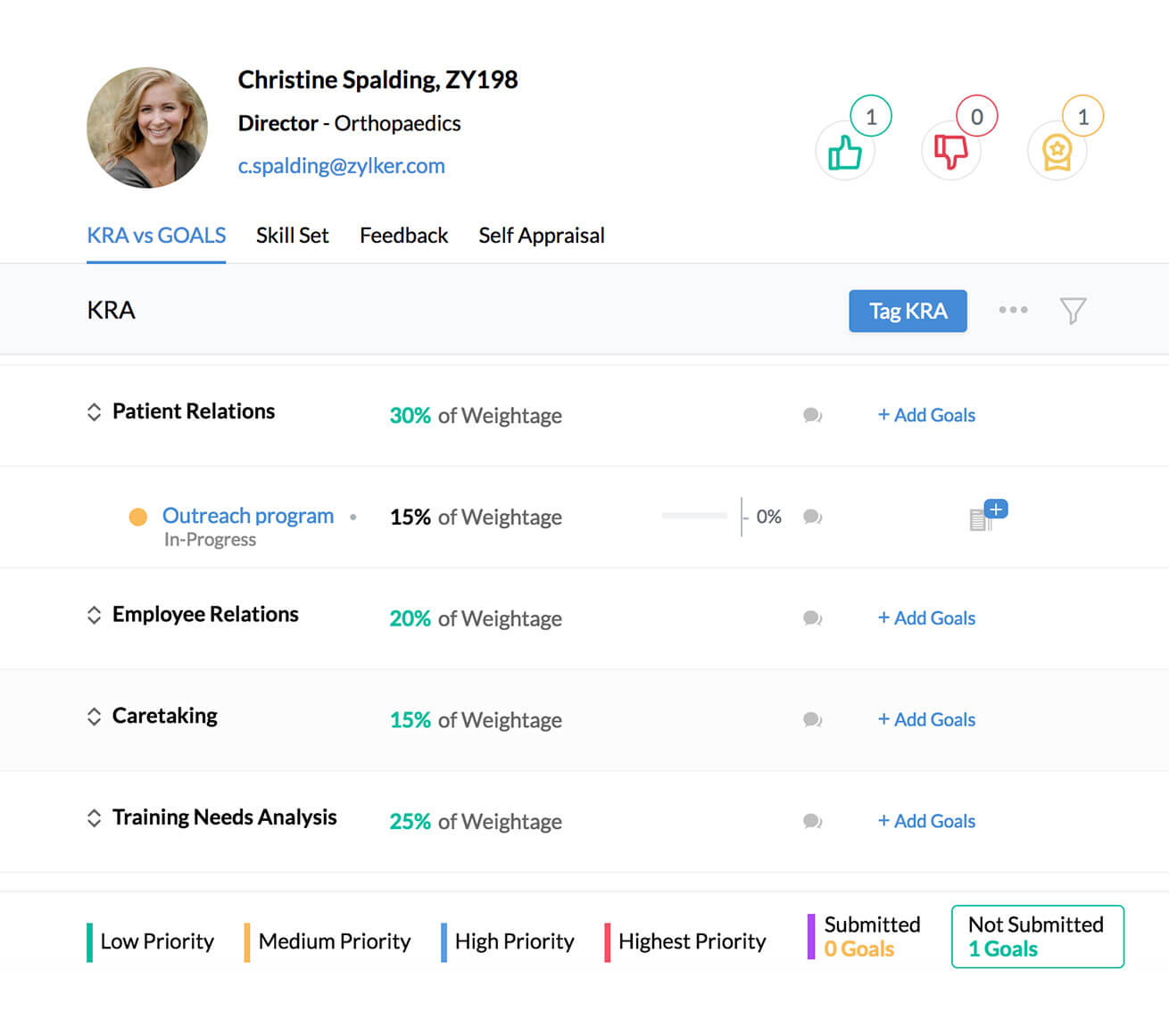Click the reorder arrows beside Caretaking
This screenshot has height=1036, width=1169.
95,716
